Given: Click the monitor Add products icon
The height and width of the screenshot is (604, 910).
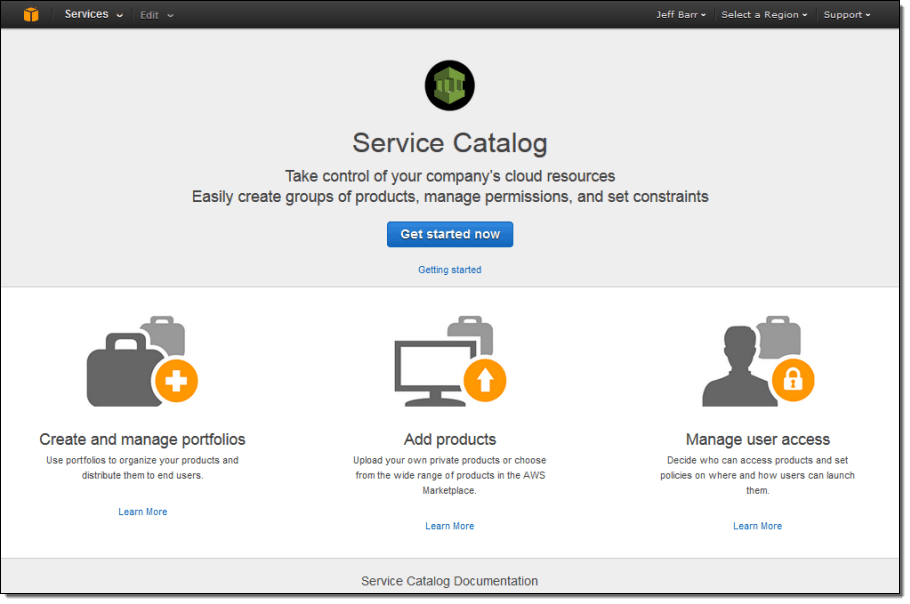Looking at the screenshot, I should click(x=450, y=361).
